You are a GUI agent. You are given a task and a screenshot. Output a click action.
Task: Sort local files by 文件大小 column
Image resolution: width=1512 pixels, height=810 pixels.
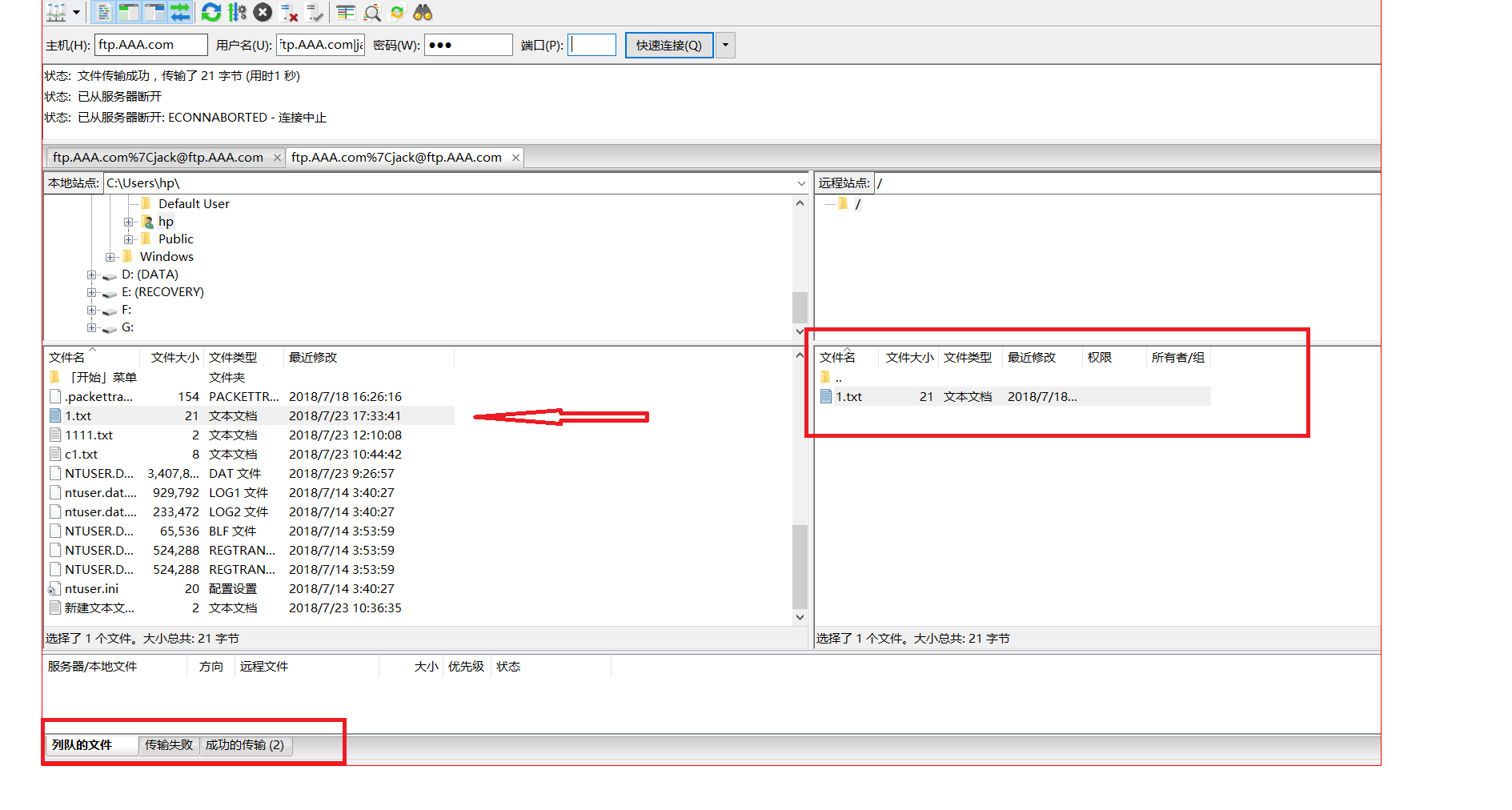(x=172, y=358)
